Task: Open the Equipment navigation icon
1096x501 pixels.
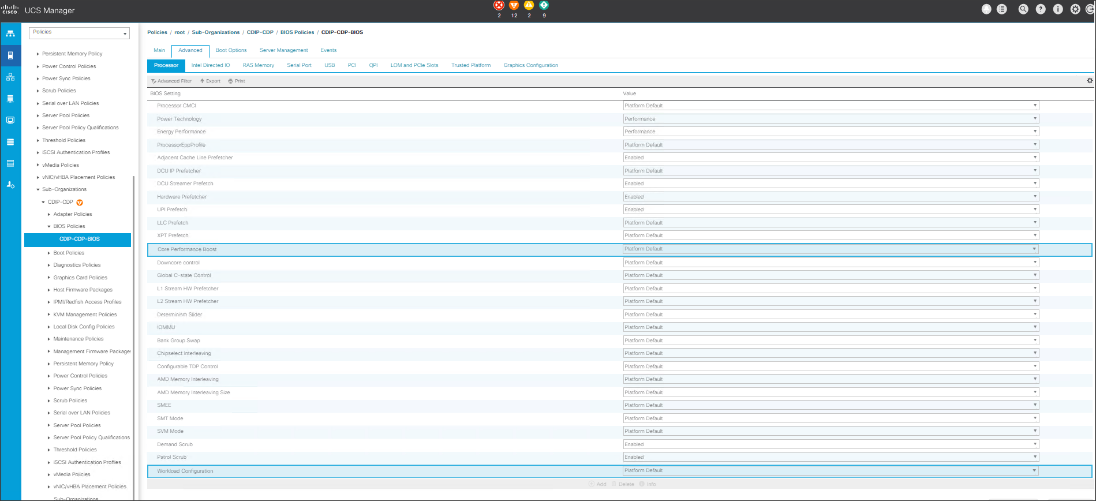Action: tap(10, 33)
